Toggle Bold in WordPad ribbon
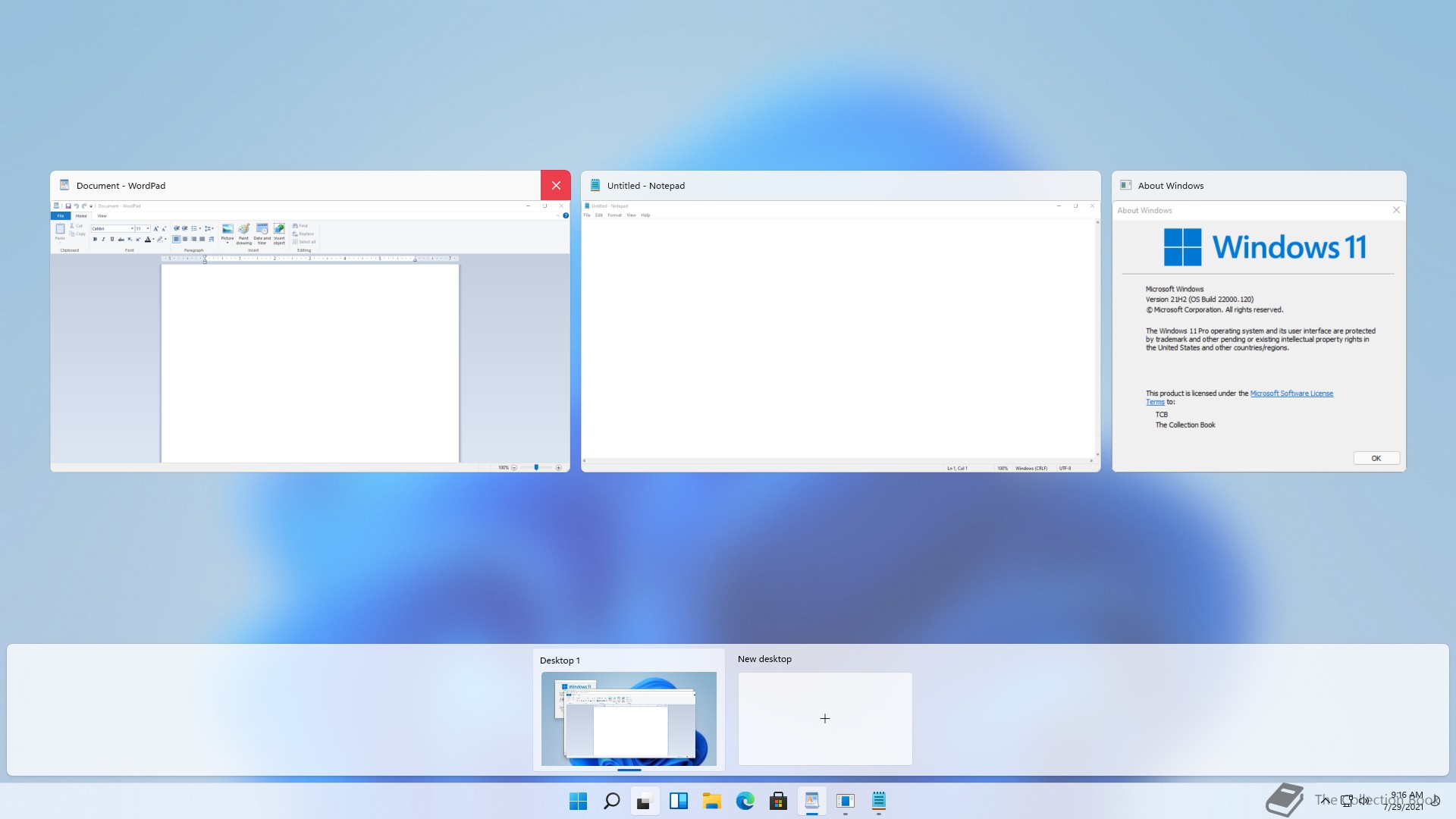Image resolution: width=1456 pixels, height=819 pixels. [x=95, y=239]
